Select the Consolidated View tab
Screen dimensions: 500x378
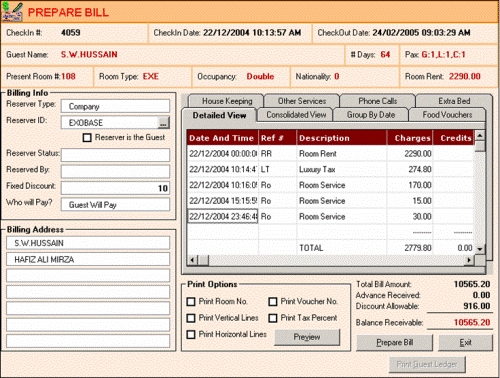(296, 115)
